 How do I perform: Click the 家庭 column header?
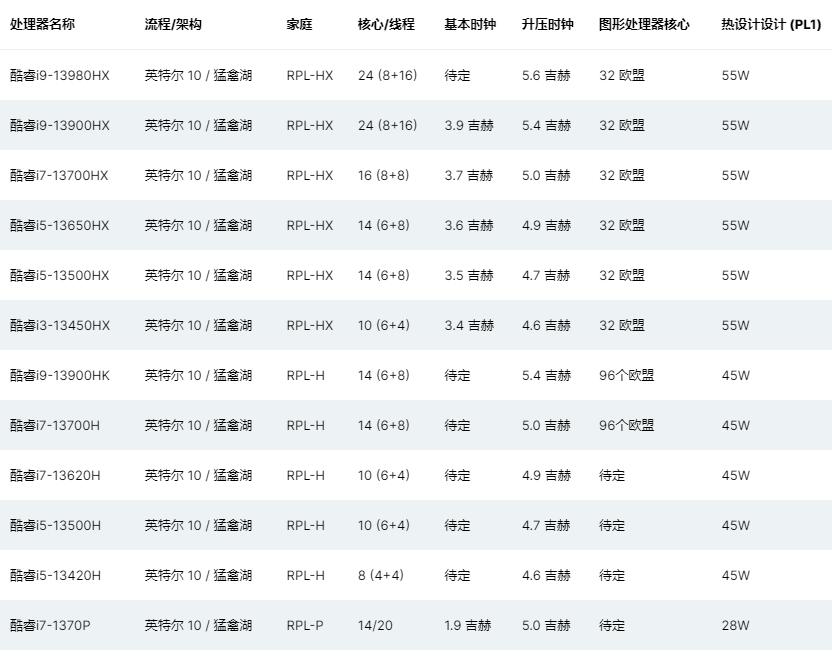299,24
